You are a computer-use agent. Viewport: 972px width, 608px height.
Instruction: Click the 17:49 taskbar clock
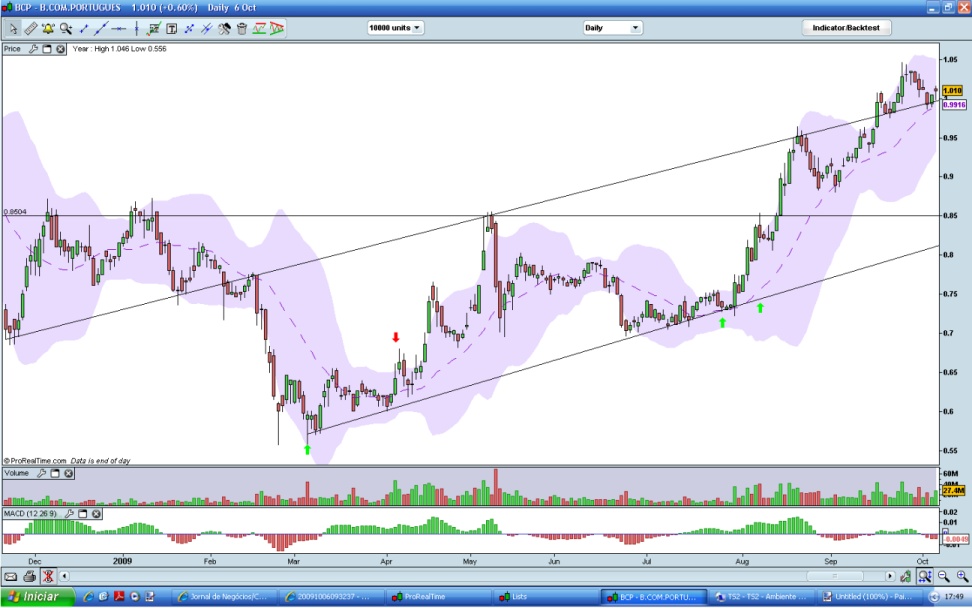(x=954, y=597)
